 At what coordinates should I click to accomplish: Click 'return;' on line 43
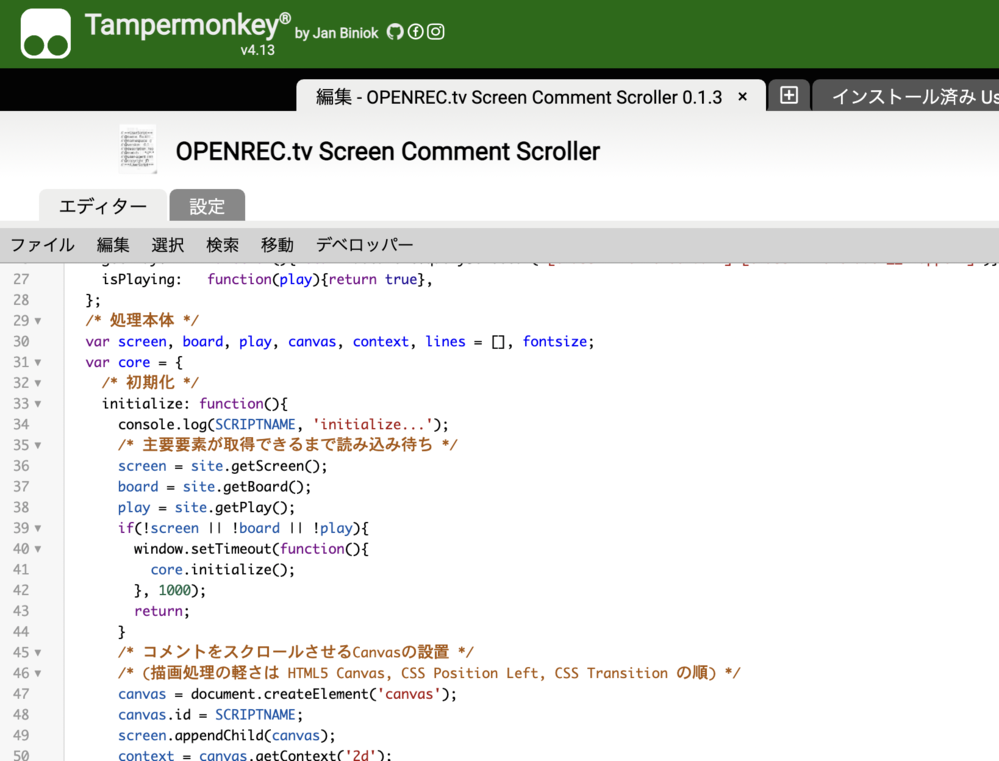tap(162, 611)
